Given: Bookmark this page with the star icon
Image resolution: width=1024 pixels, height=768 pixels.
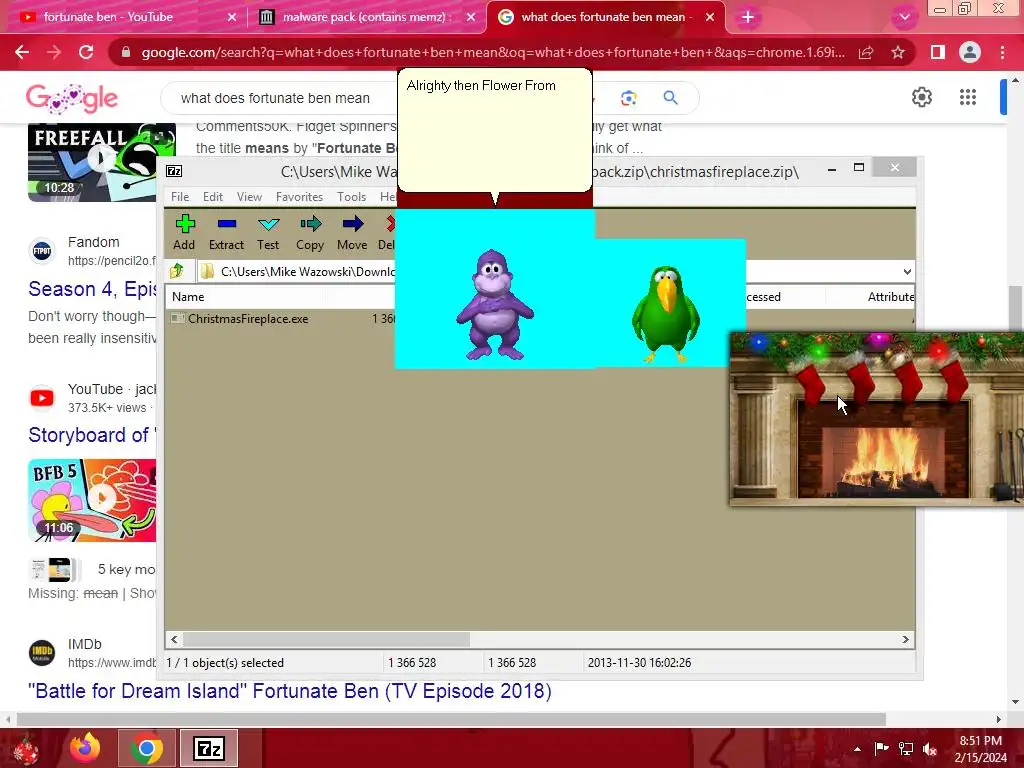Looking at the screenshot, I should [x=898, y=52].
